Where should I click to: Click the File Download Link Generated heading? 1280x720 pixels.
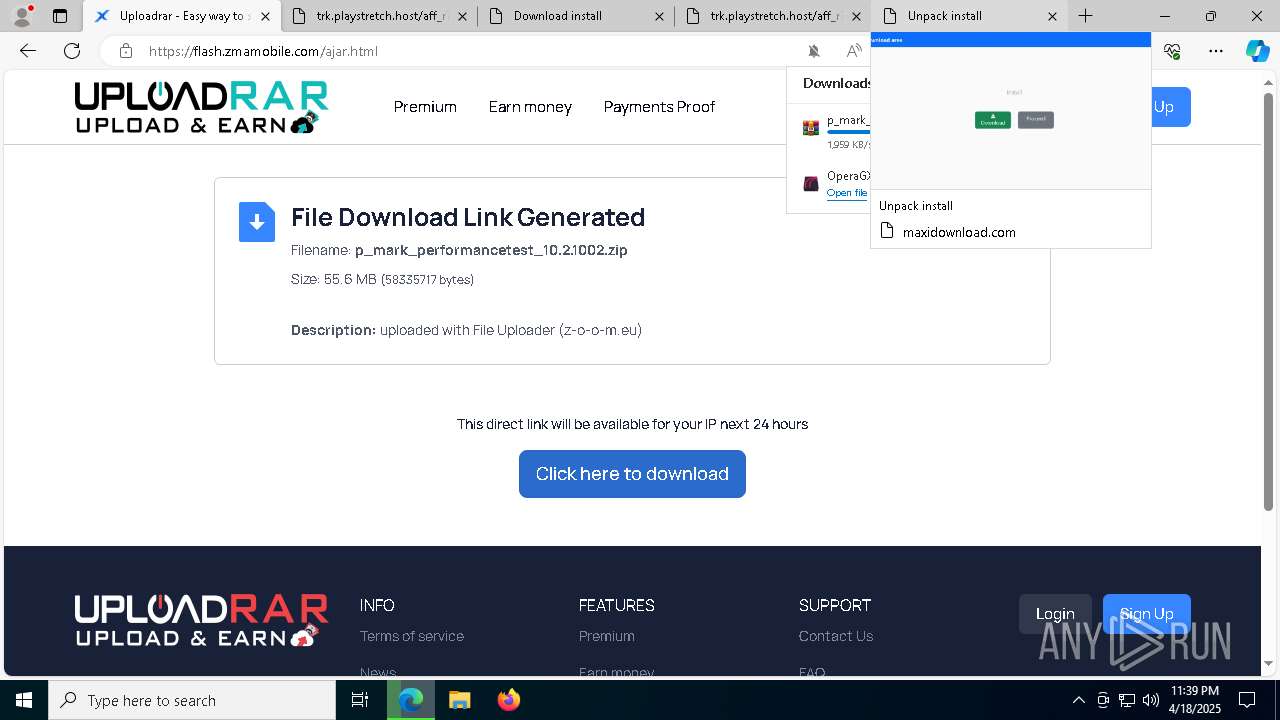[x=468, y=217]
